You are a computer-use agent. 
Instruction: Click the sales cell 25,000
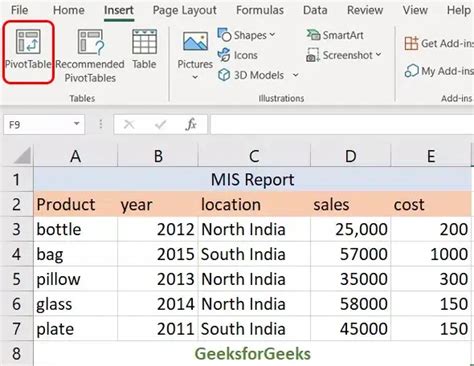tap(350, 229)
